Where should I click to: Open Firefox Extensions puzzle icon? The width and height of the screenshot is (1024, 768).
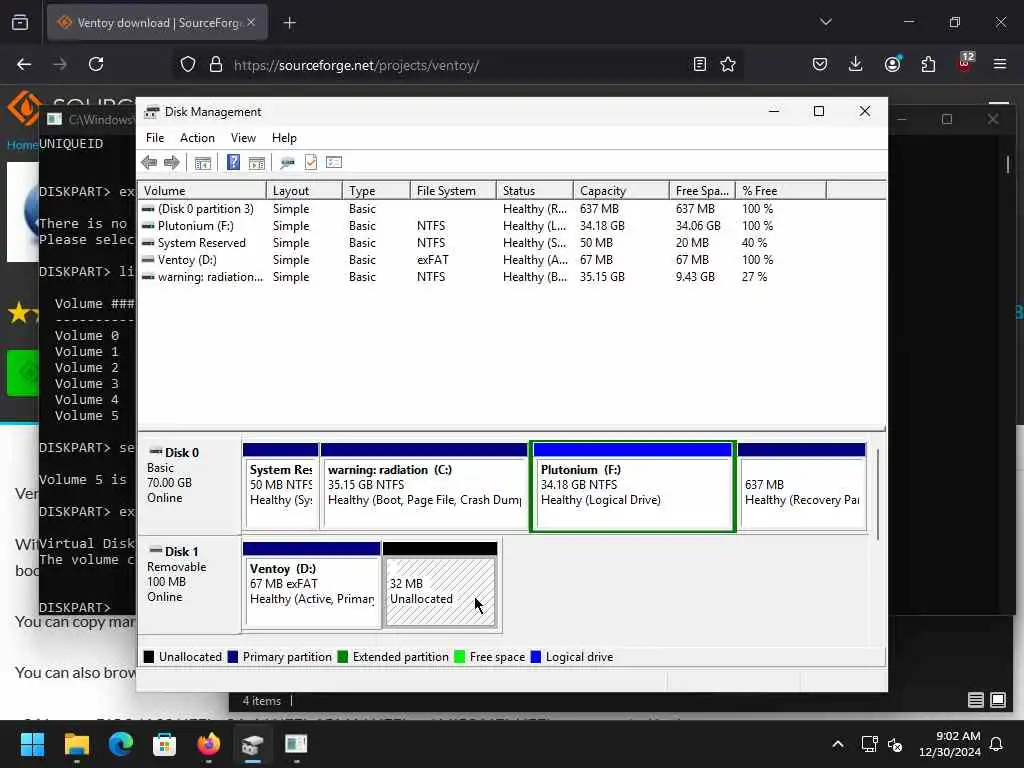pyautogui.click(x=928, y=65)
